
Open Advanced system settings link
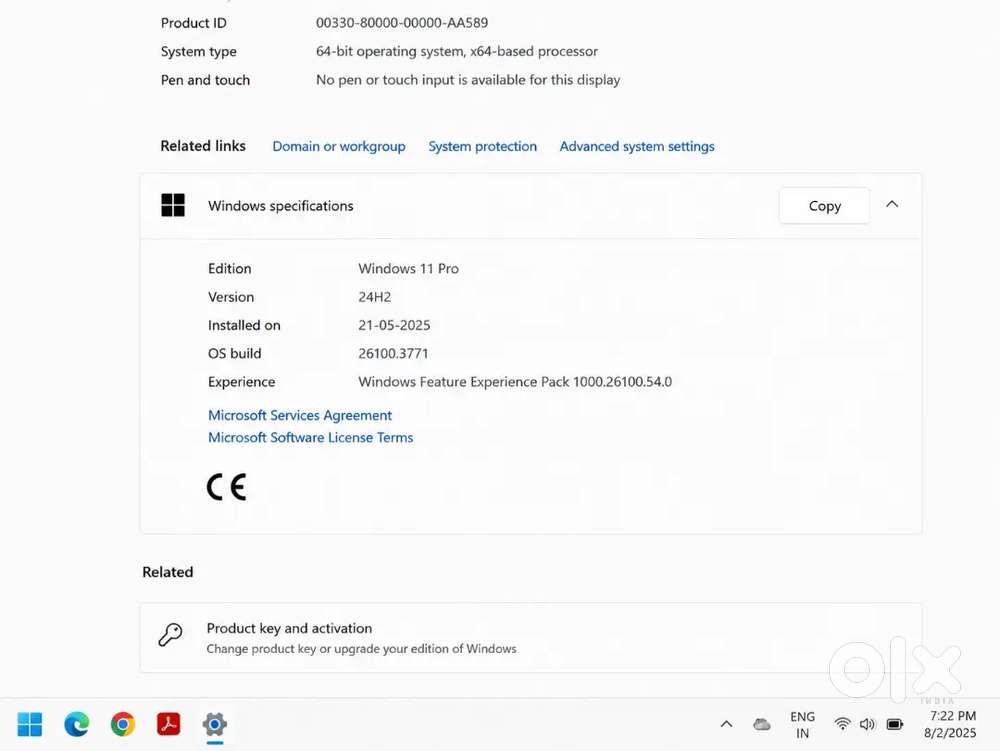point(637,147)
